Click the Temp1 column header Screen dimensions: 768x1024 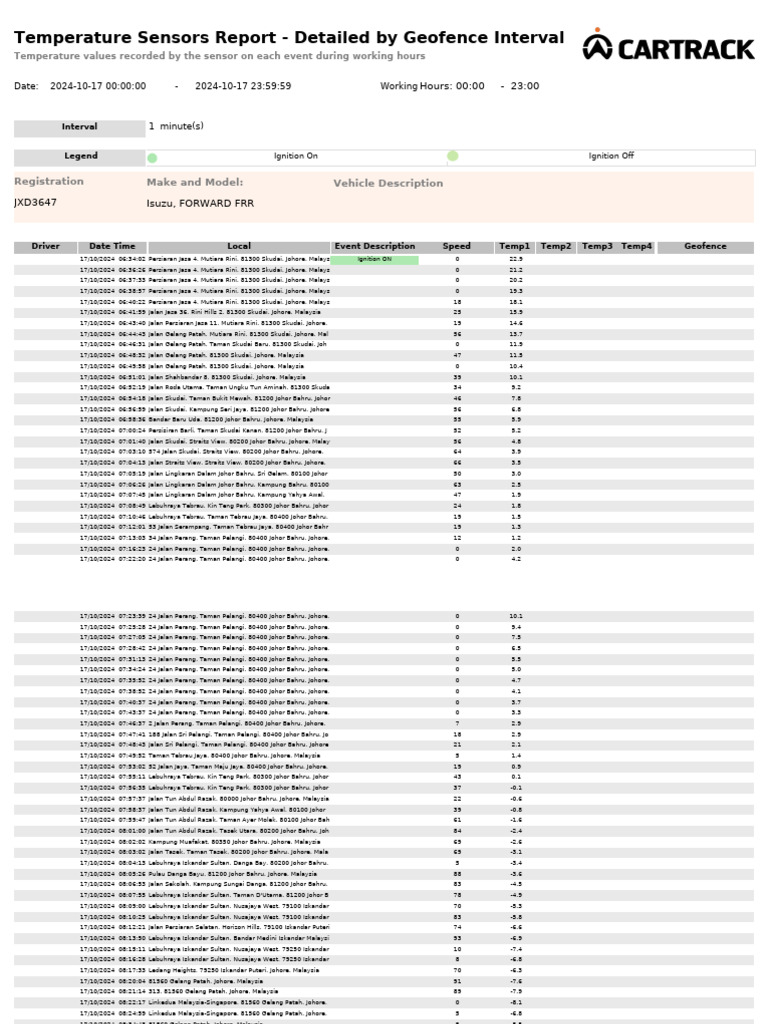[x=515, y=247]
